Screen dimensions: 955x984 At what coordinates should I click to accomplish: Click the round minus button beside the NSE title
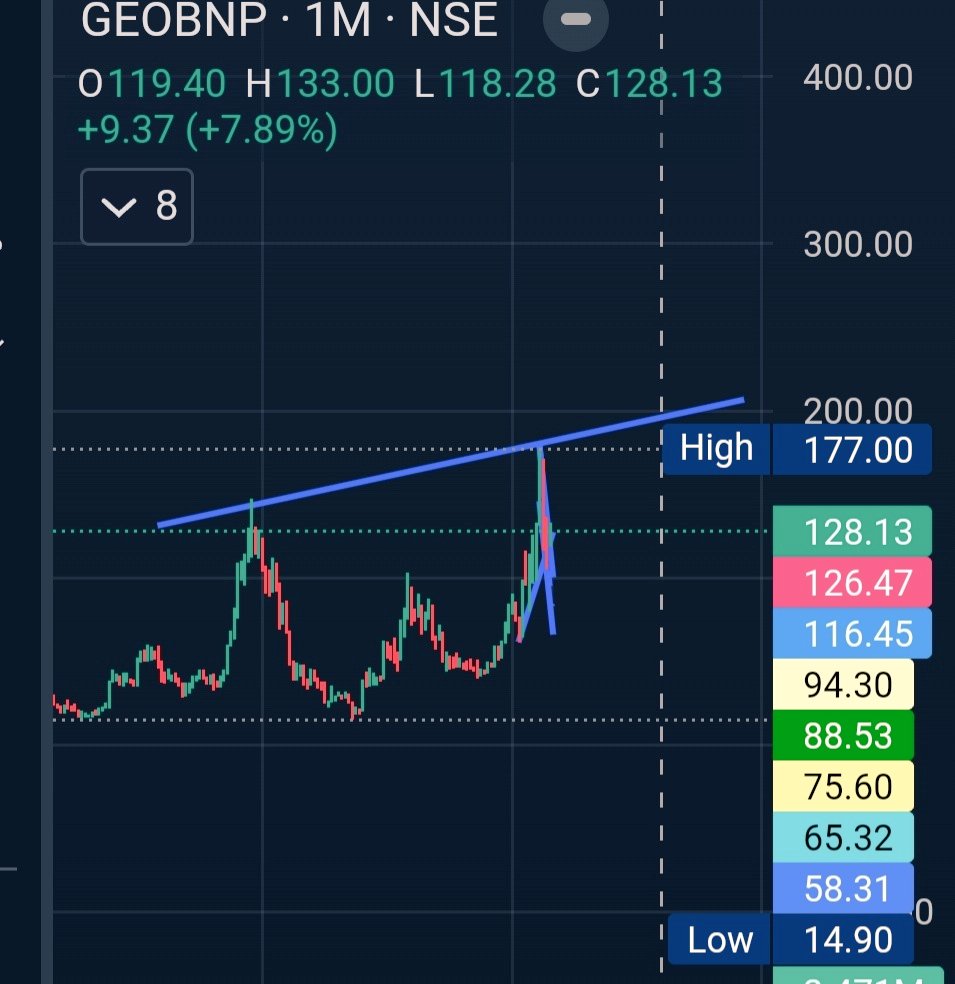[575, 20]
